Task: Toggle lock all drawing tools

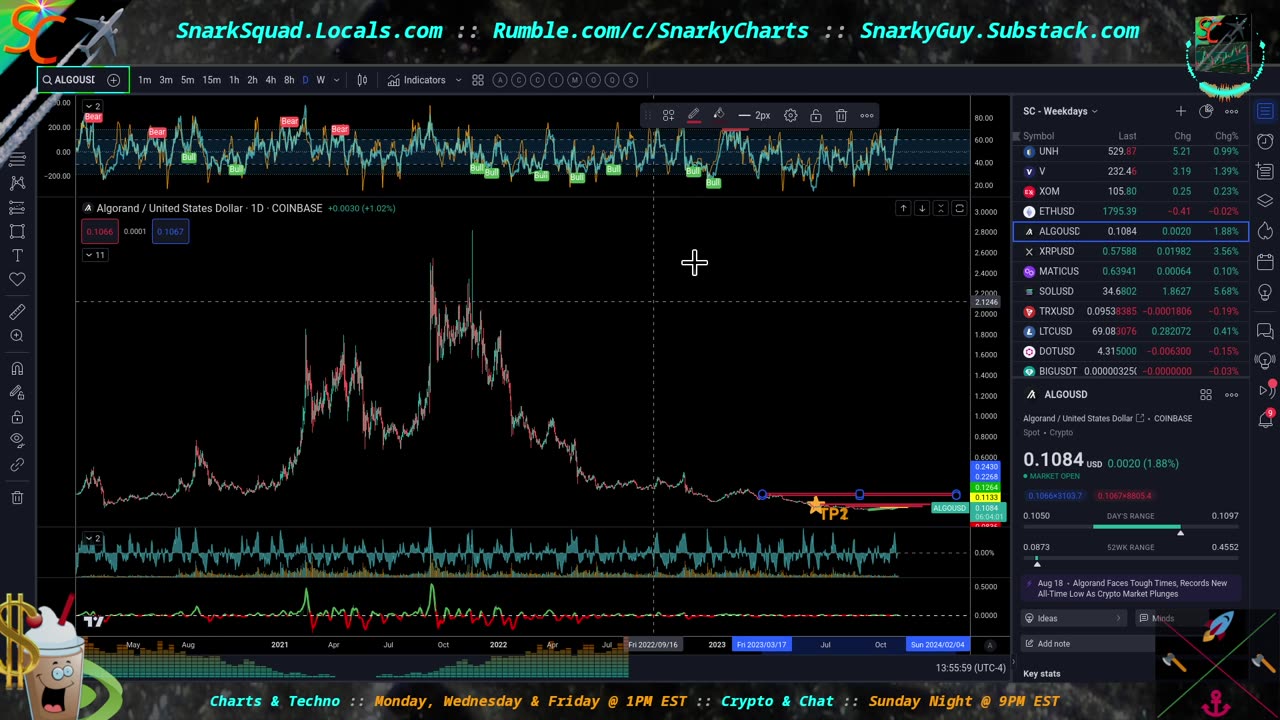Action: click(17, 417)
